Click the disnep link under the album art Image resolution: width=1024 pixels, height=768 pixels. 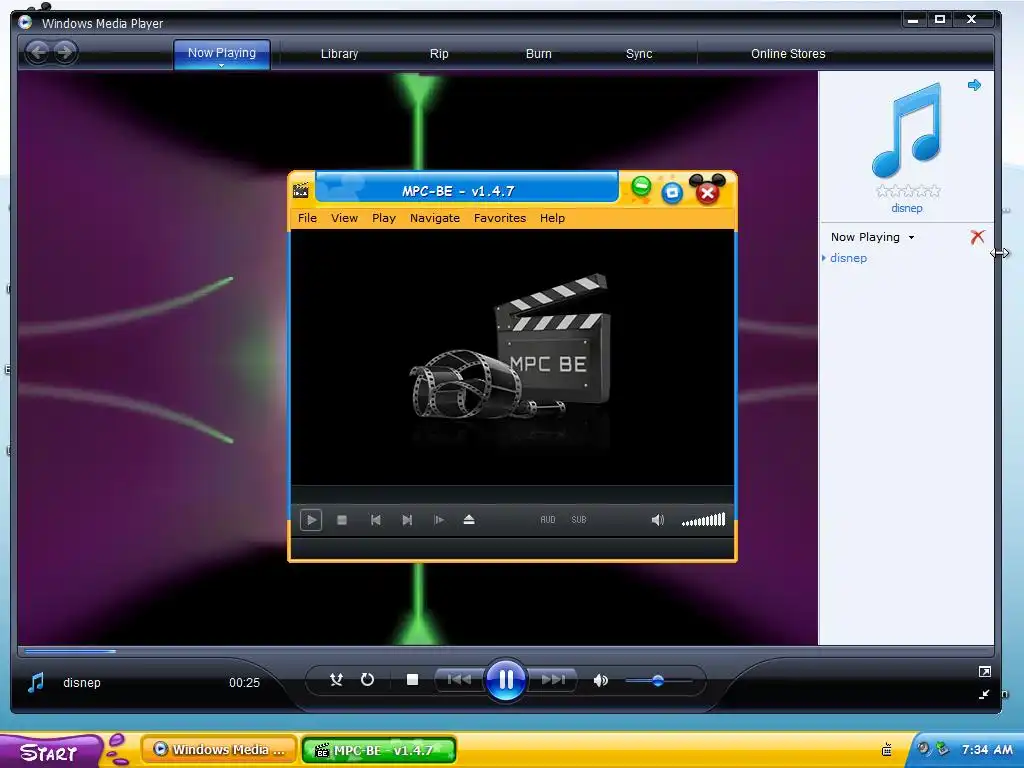[907, 208]
